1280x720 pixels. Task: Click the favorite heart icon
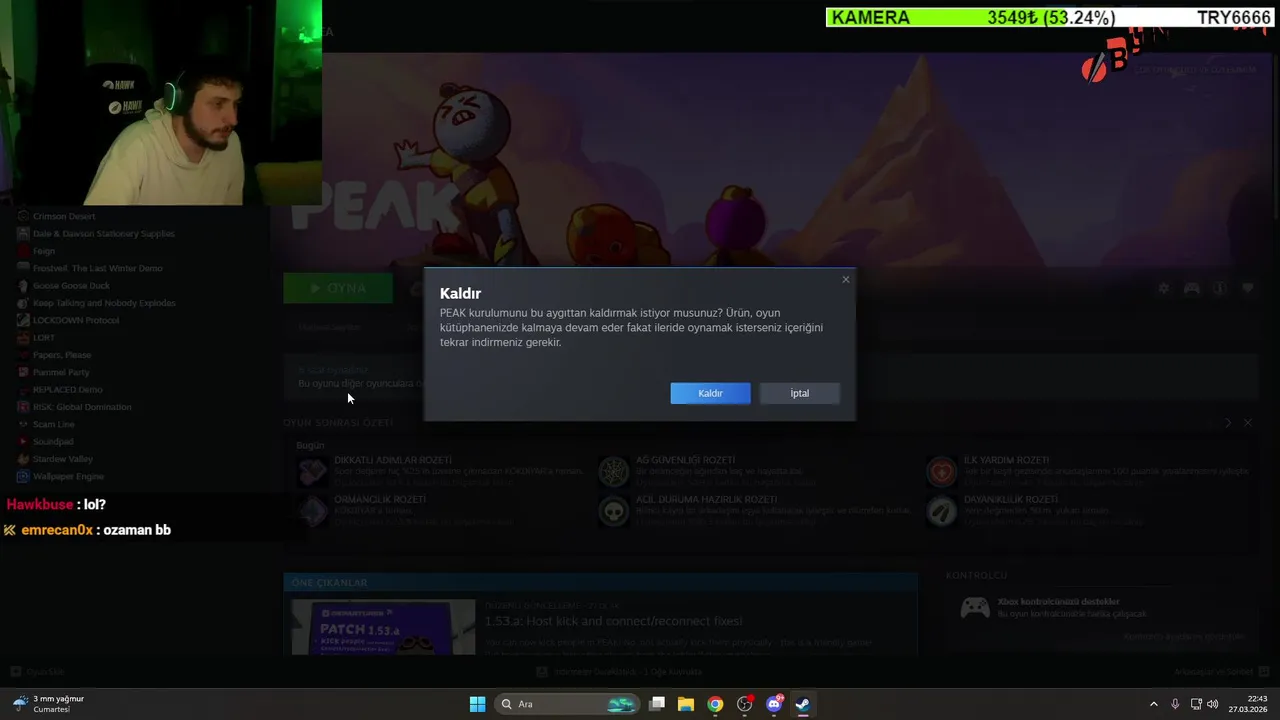pos(1248,288)
